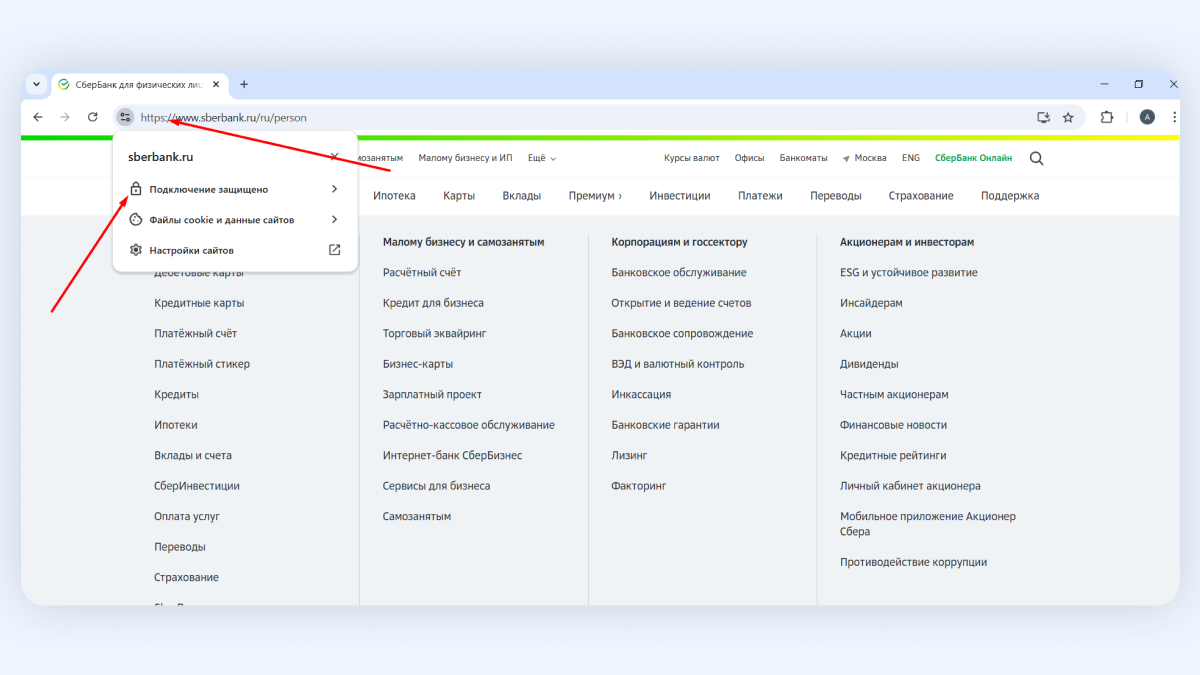Open Лизинг link
This screenshot has height=675, width=1200.
(x=630, y=455)
